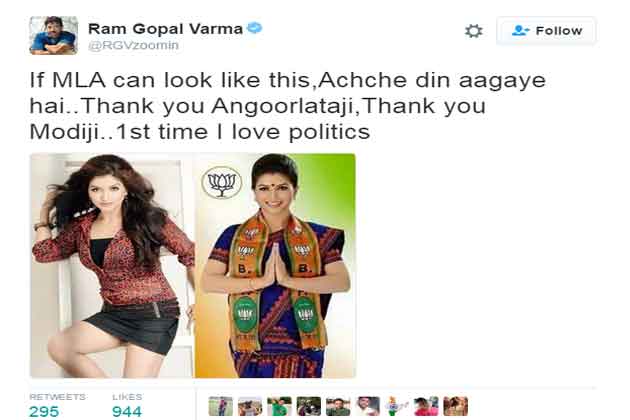Enlarge the left tweet photo with miniskirt

(112, 265)
